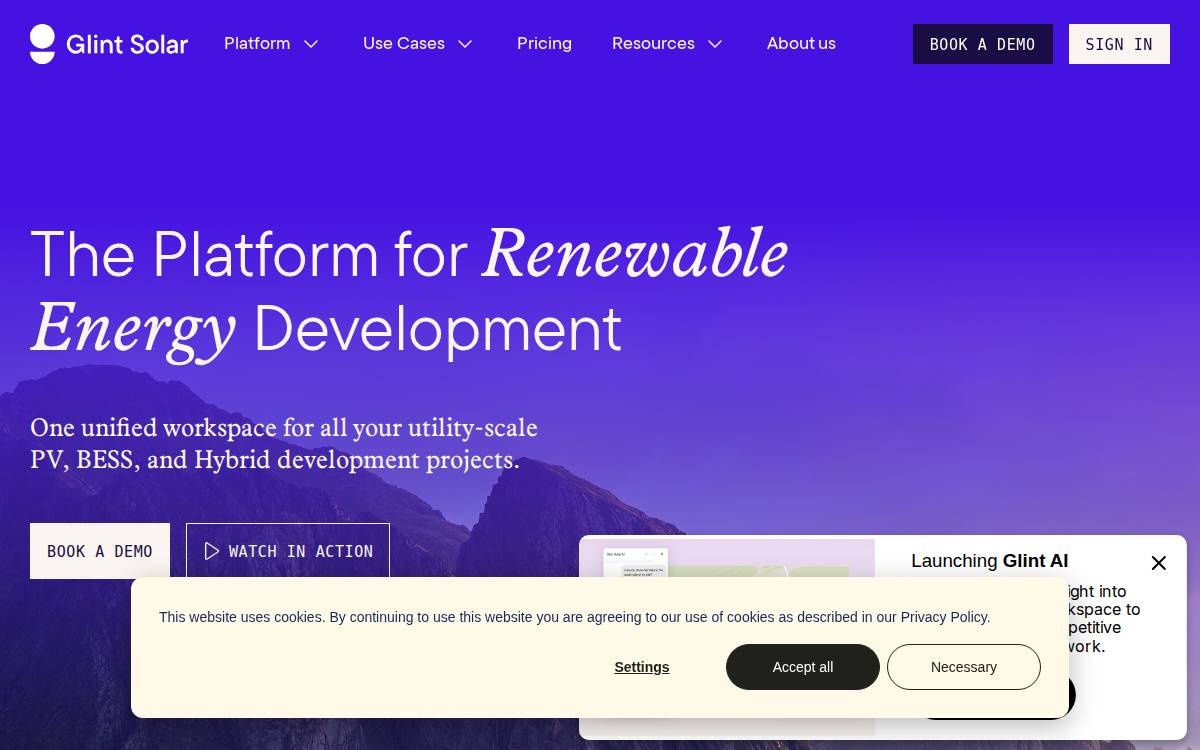1200x750 pixels.
Task: Expand the Resources chevron arrow
Action: 715,44
